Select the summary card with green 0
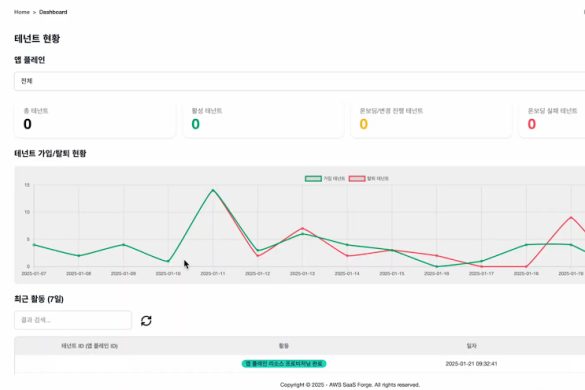The height and width of the screenshot is (390, 585). point(263,119)
